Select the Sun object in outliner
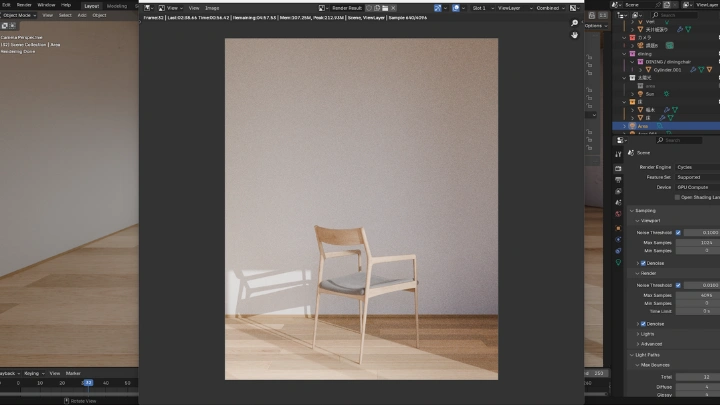 pos(650,94)
